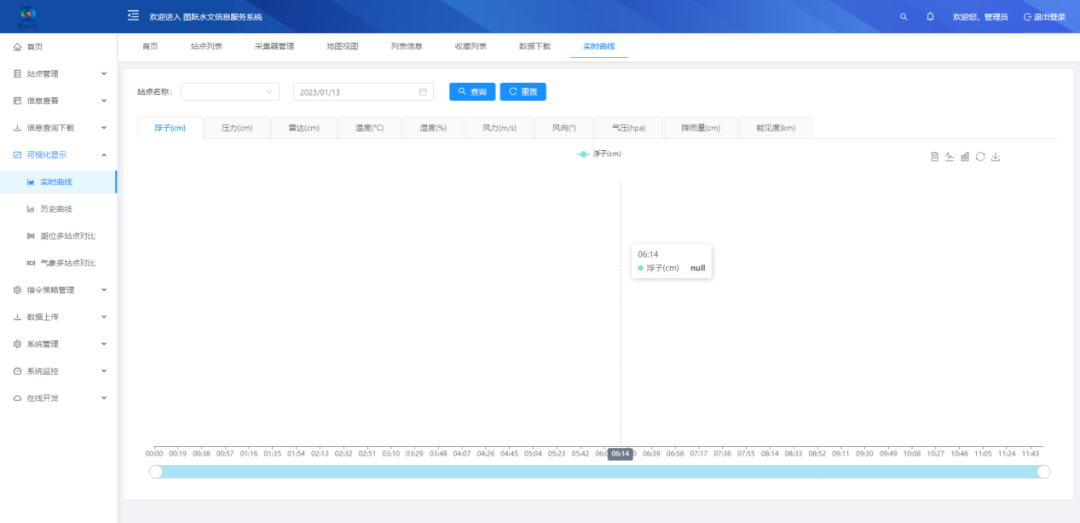The width and height of the screenshot is (1080, 523).
Task: Switch chart to bar graph icon
Action: 965,157
